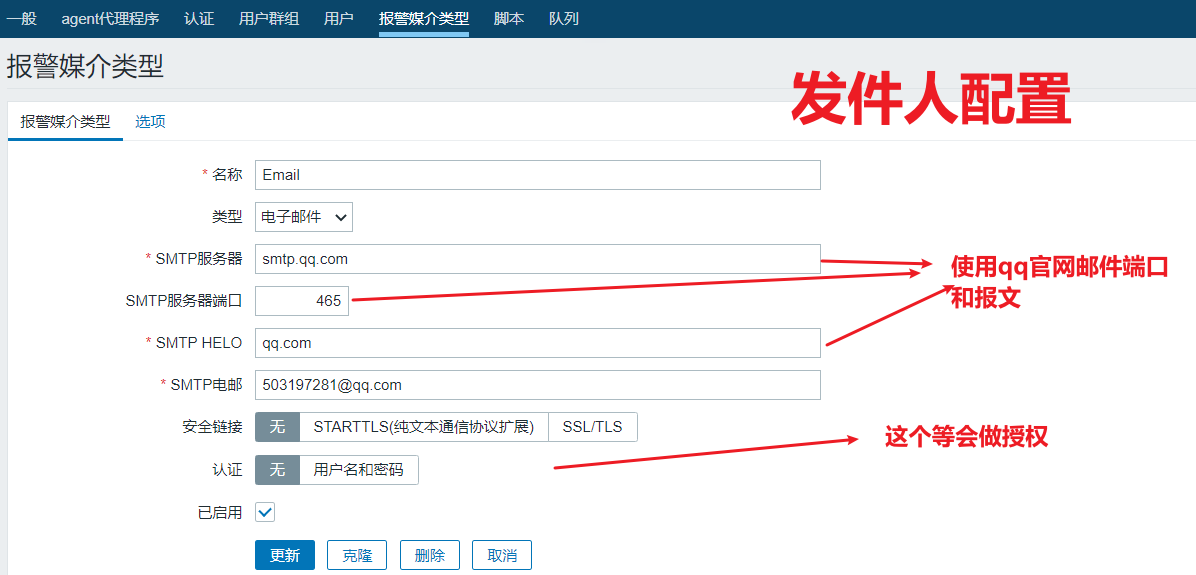Click the 认证 field label in the form
Image resolution: width=1196 pixels, height=575 pixels.
(227, 471)
